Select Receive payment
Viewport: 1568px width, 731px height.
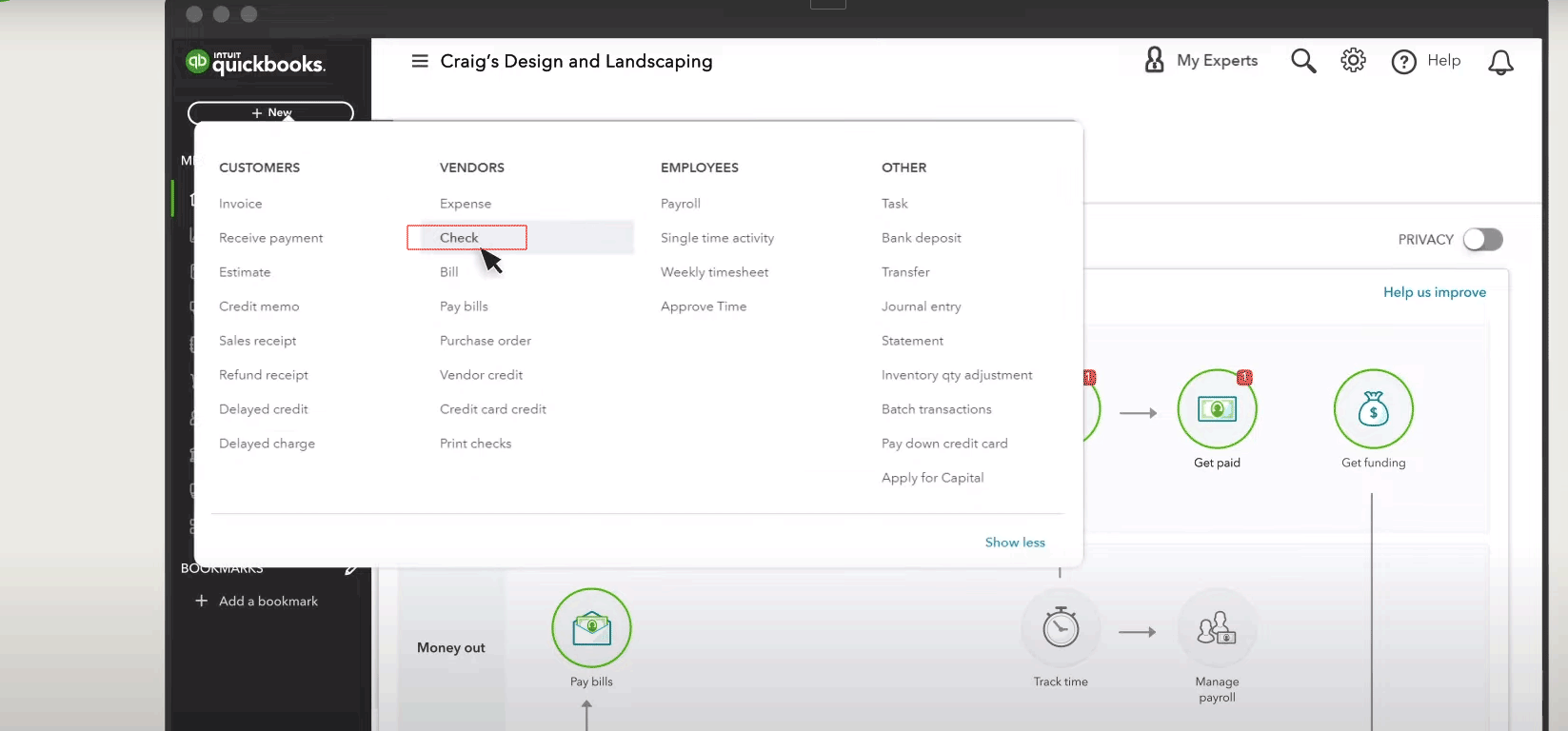click(x=271, y=238)
